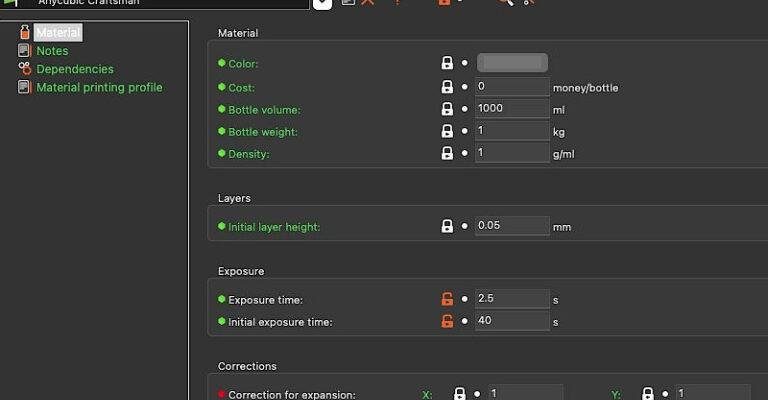Open the Dependencies settings page
Viewport: 768px width, 400px height.
tap(75, 69)
